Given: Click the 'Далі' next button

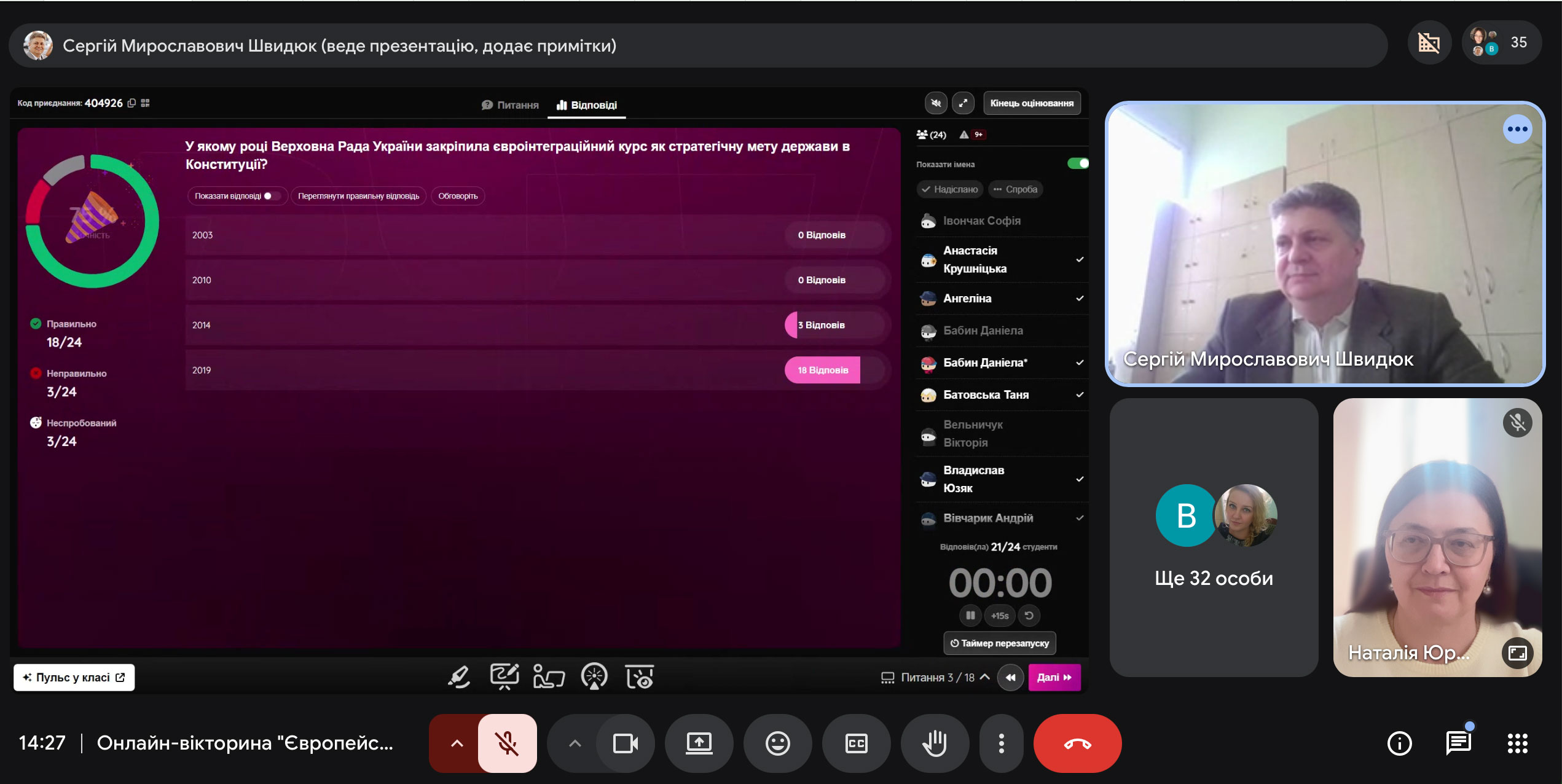Looking at the screenshot, I should (x=1054, y=677).
